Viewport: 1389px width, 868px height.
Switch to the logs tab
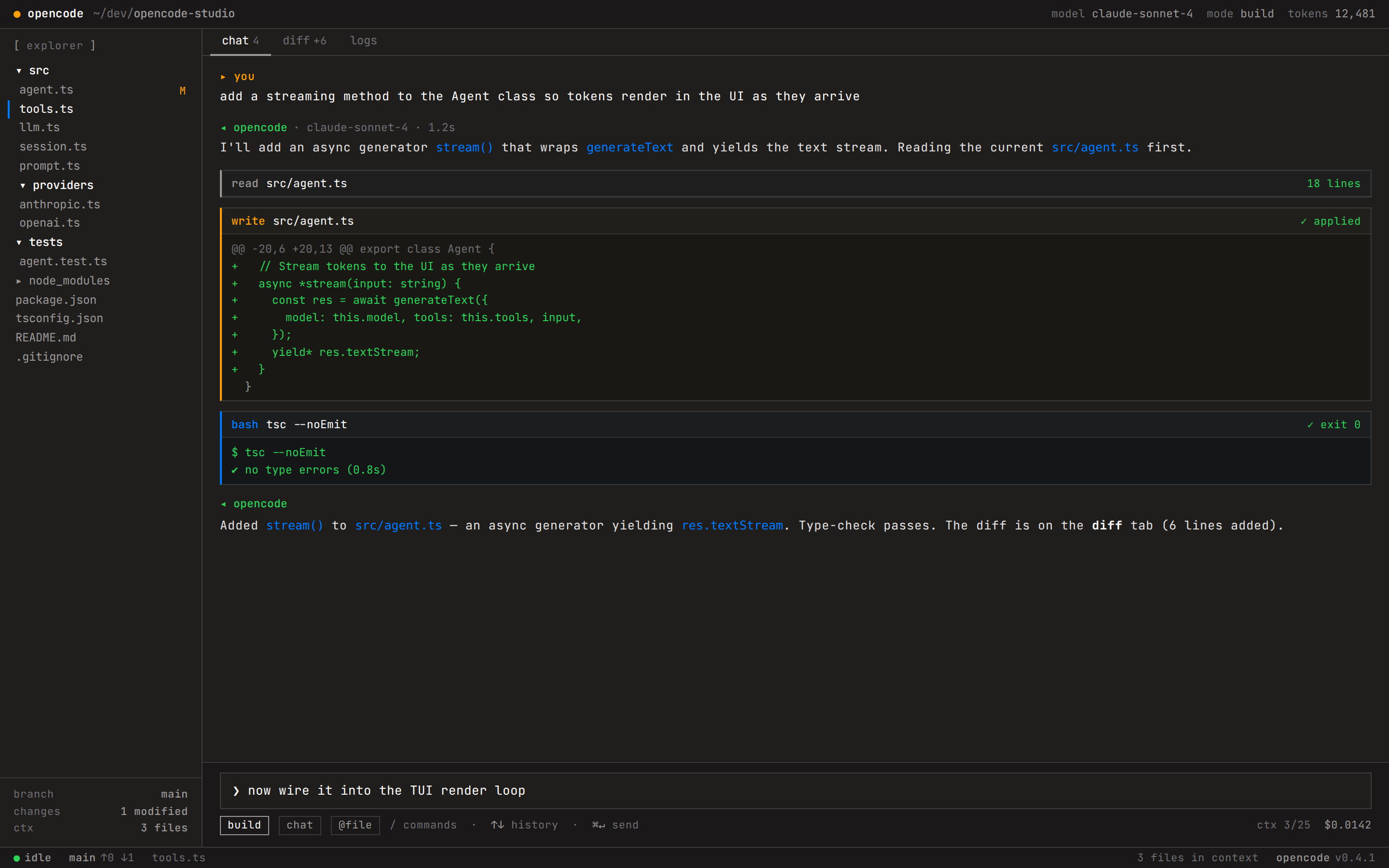[363, 41]
